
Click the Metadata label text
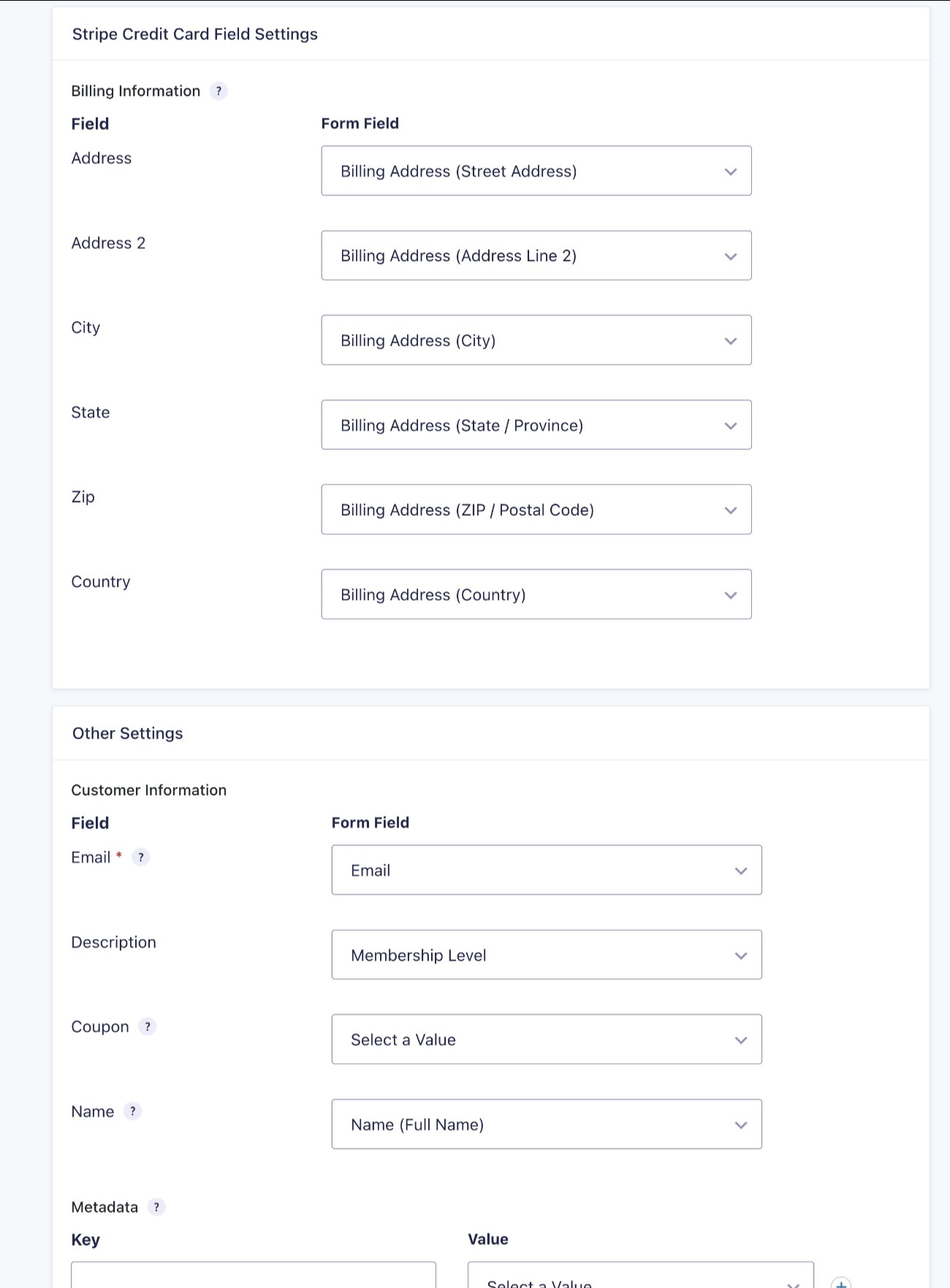104,1207
